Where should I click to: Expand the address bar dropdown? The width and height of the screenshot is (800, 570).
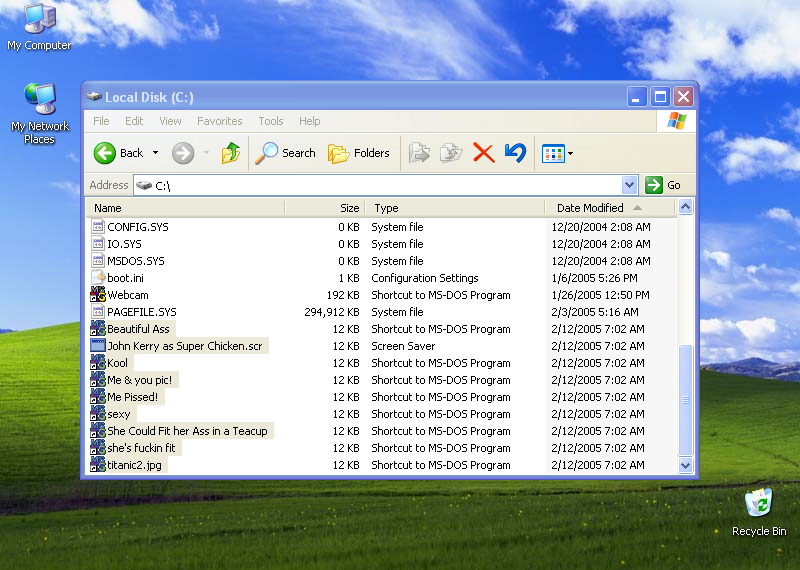click(630, 185)
